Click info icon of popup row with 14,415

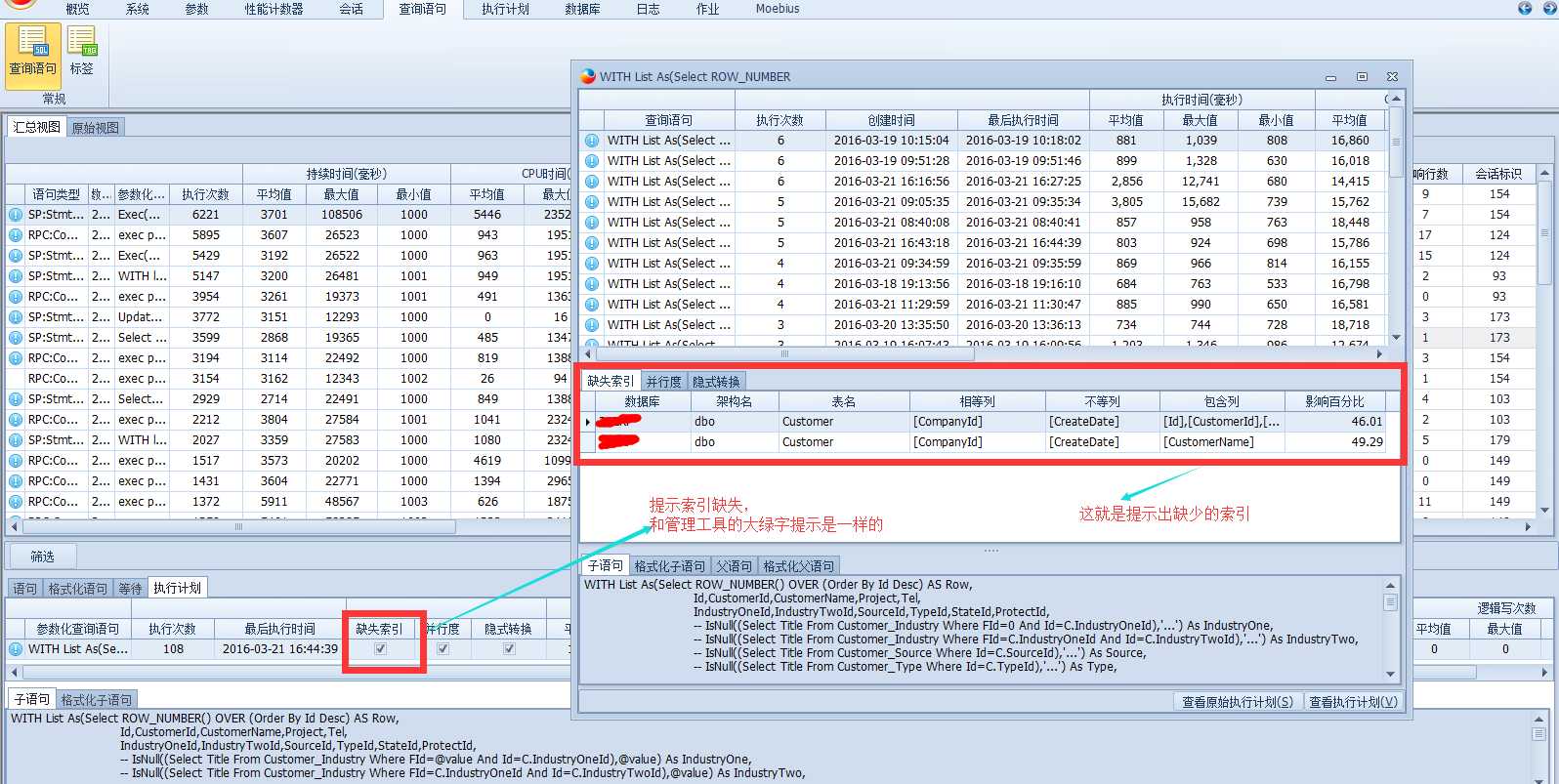click(x=592, y=182)
